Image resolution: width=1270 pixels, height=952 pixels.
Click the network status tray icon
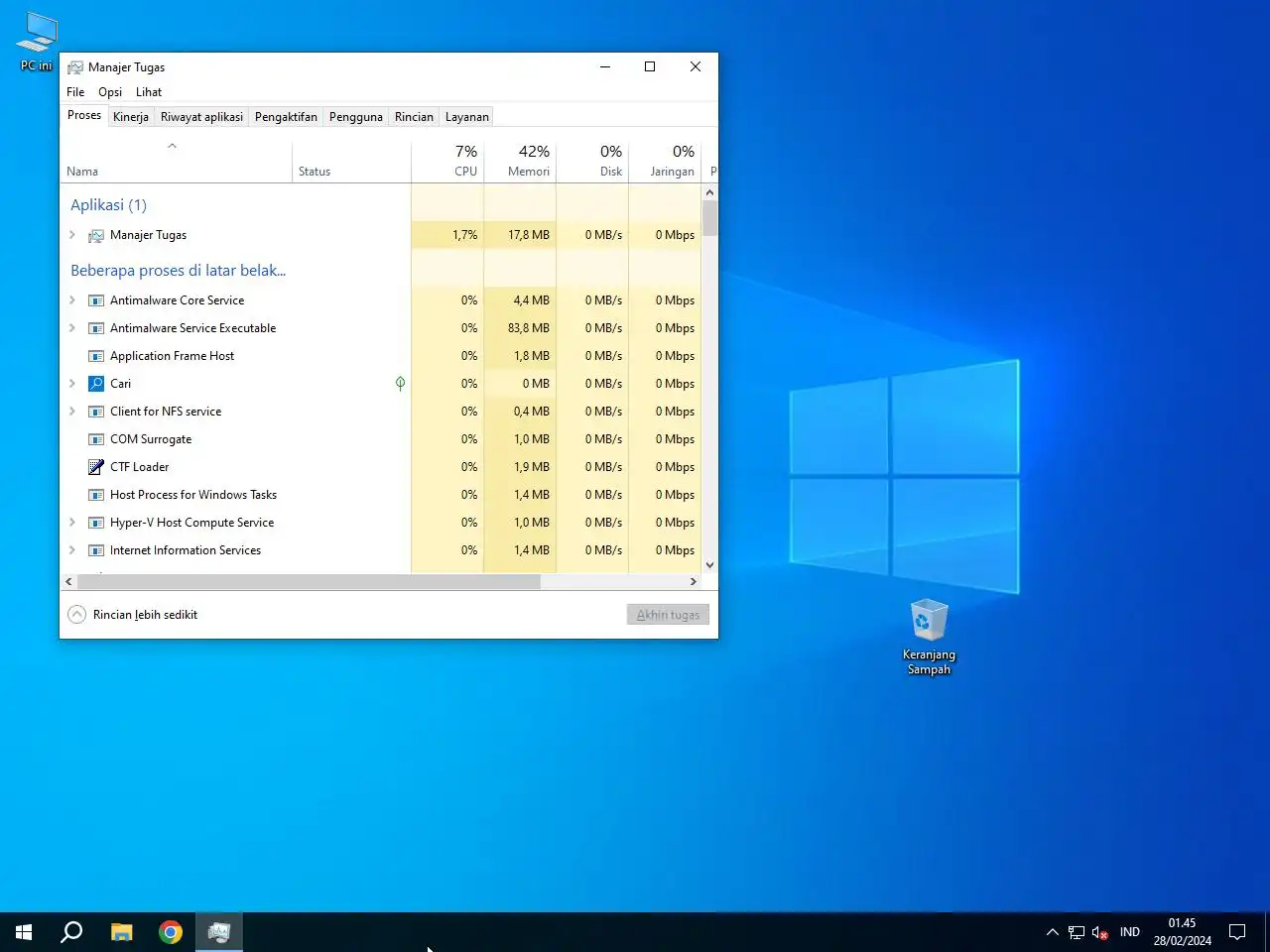[1077, 932]
